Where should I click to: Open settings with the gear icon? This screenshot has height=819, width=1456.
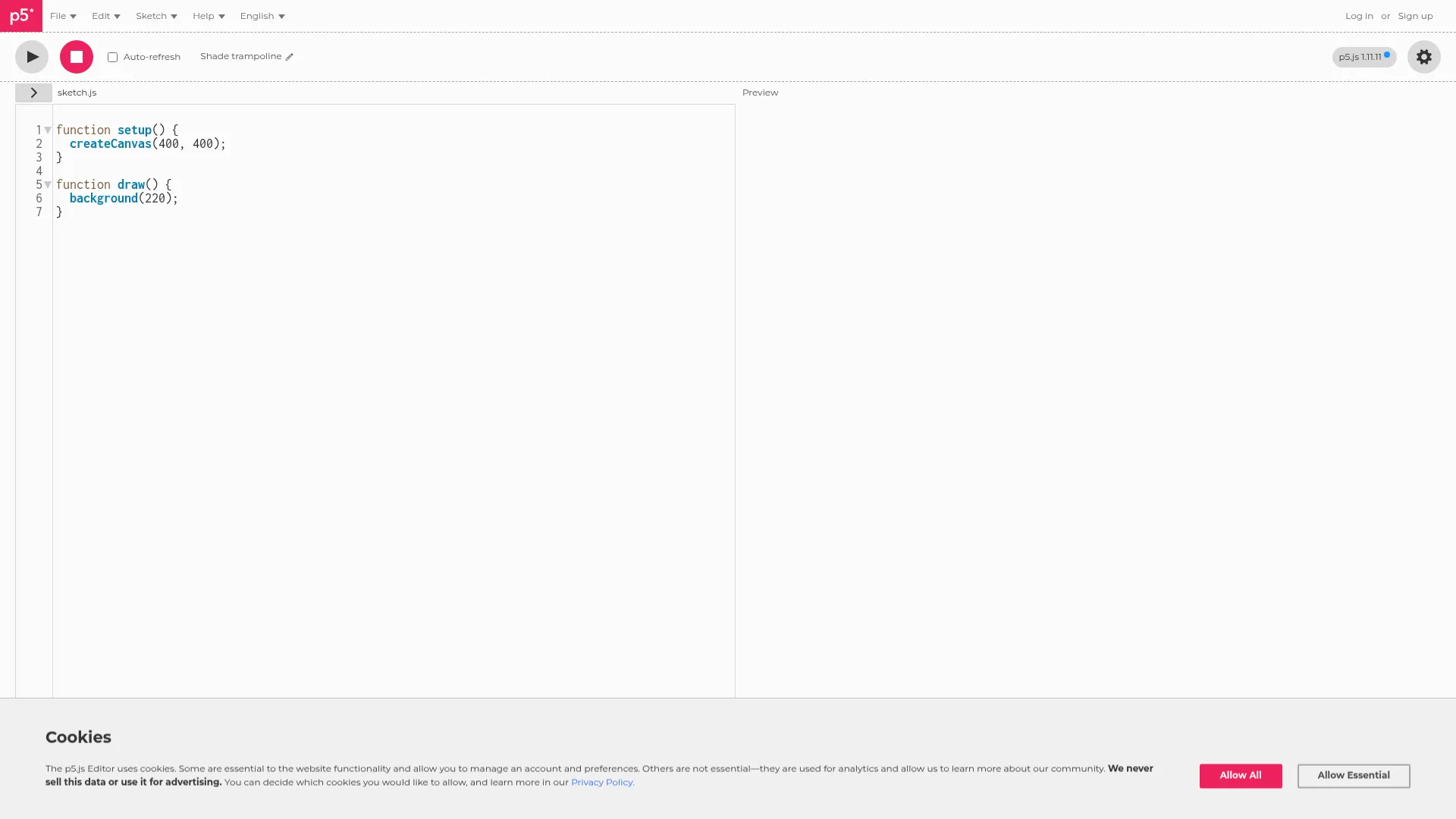pyautogui.click(x=1423, y=57)
